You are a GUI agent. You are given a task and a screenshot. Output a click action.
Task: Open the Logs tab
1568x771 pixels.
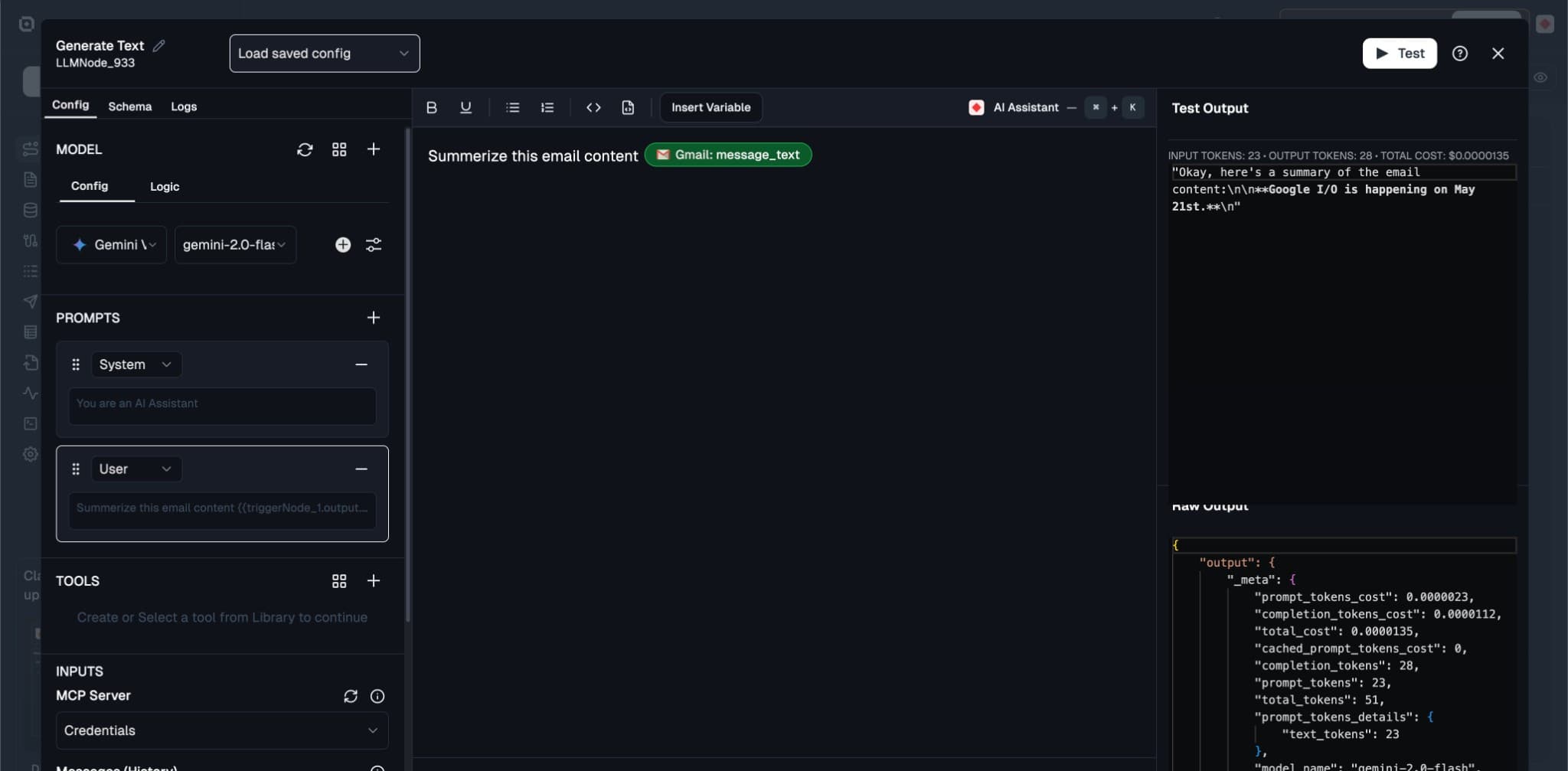[183, 106]
